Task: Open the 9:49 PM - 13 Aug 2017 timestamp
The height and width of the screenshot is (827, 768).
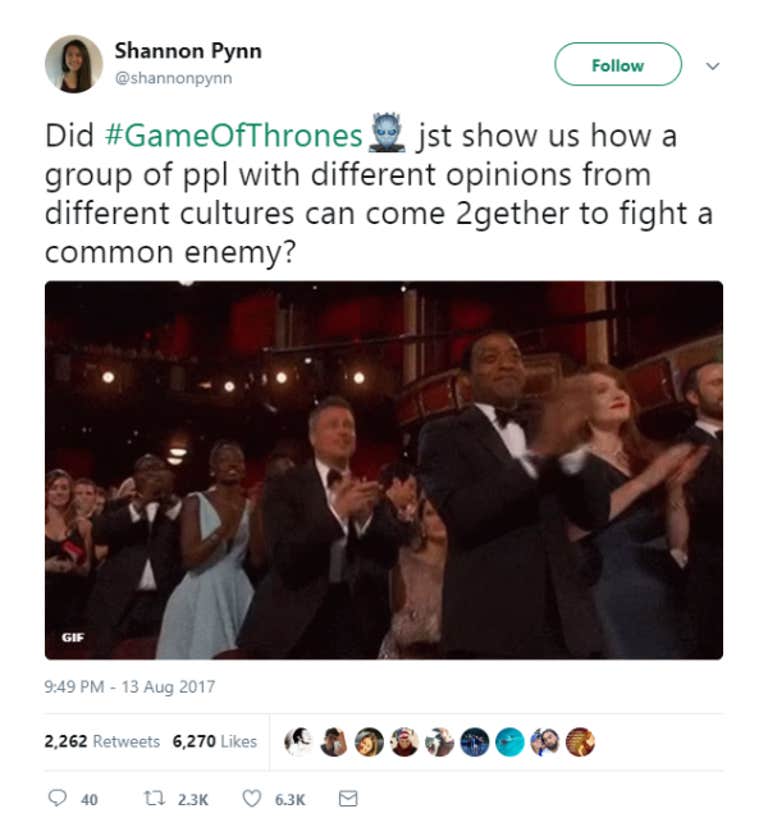Action: [x=130, y=686]
